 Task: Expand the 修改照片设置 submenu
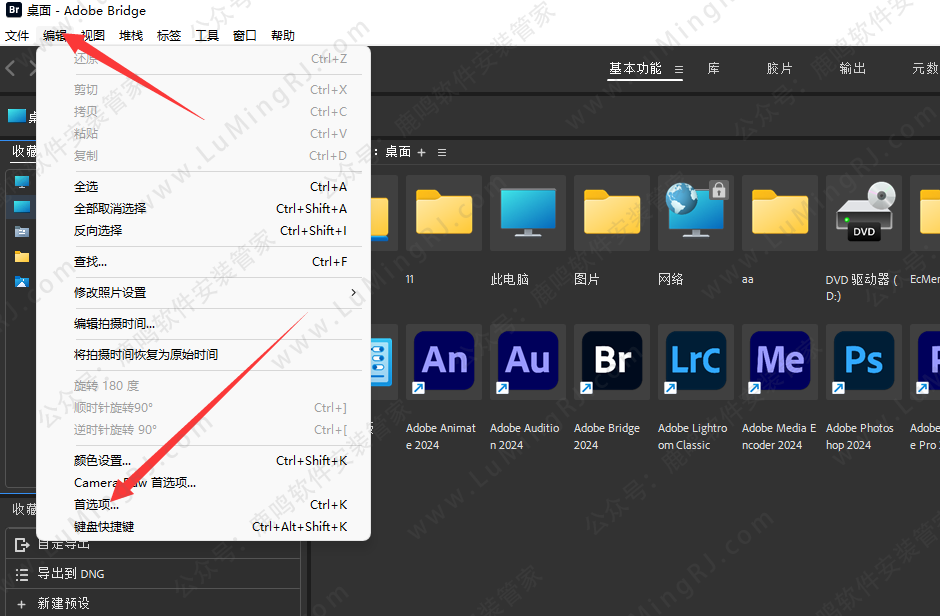tap(210, 292)
